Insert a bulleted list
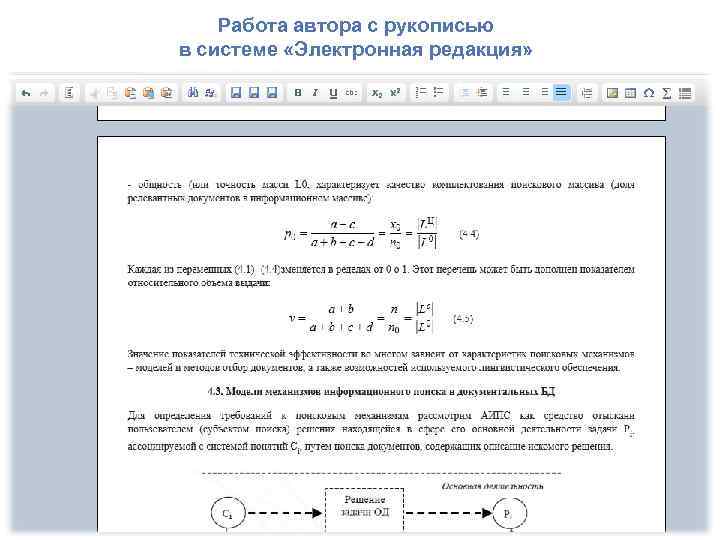This screenshot has height=540, width=720. click(439, 92)
